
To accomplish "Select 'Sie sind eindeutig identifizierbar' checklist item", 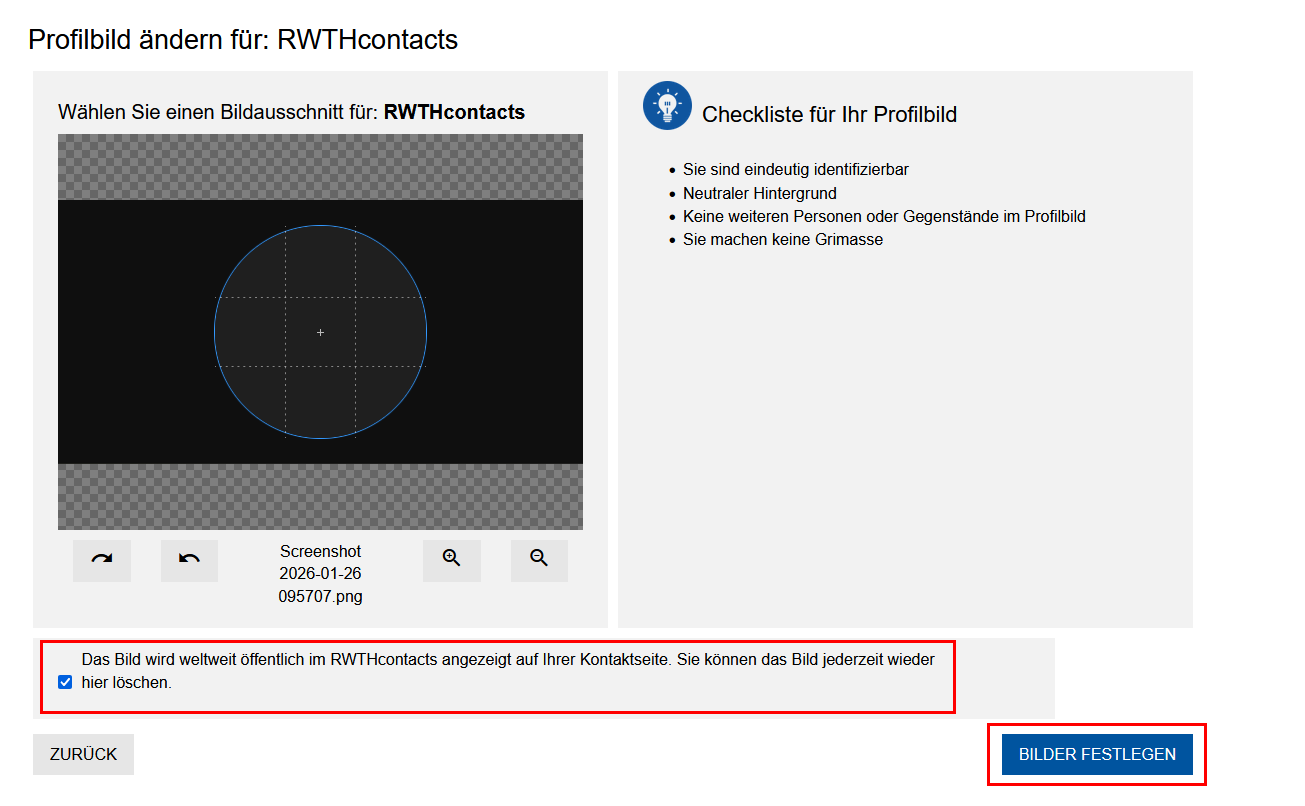I will coord(795,170).
